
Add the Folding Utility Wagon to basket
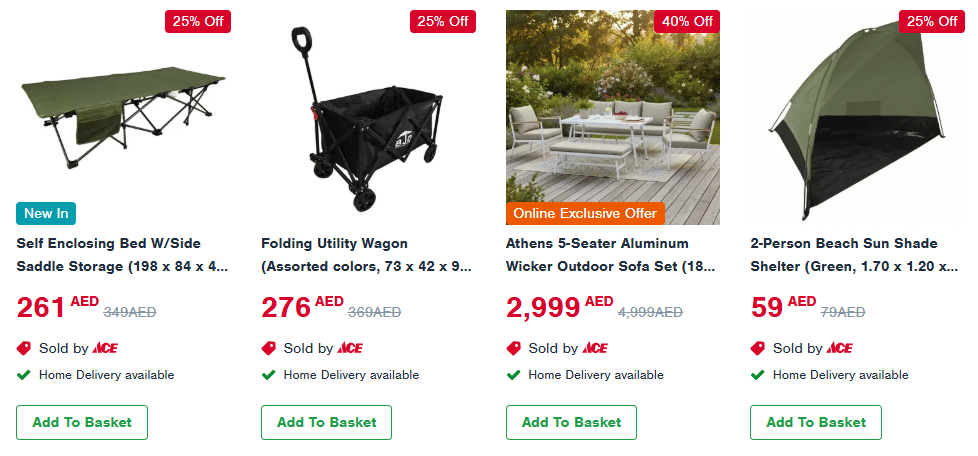tap(327, 422)
